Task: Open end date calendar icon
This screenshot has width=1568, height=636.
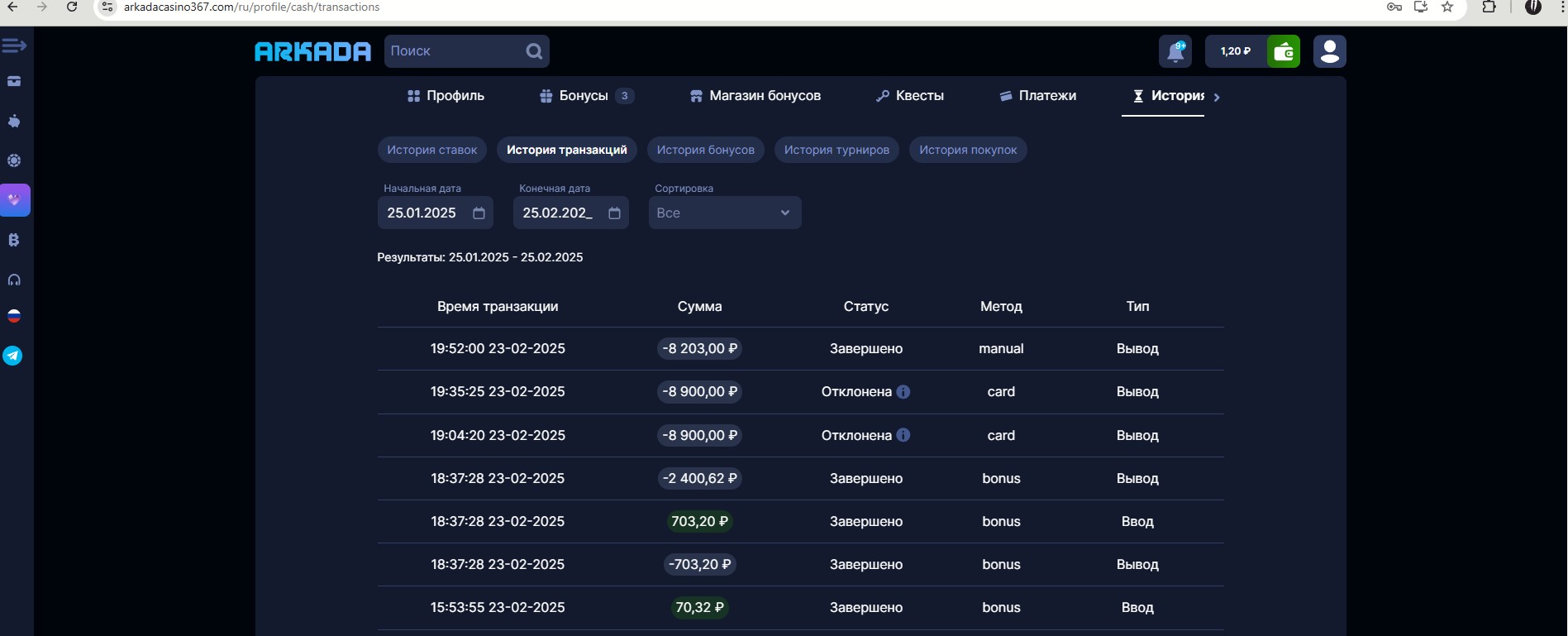Action: pos(614,213)
